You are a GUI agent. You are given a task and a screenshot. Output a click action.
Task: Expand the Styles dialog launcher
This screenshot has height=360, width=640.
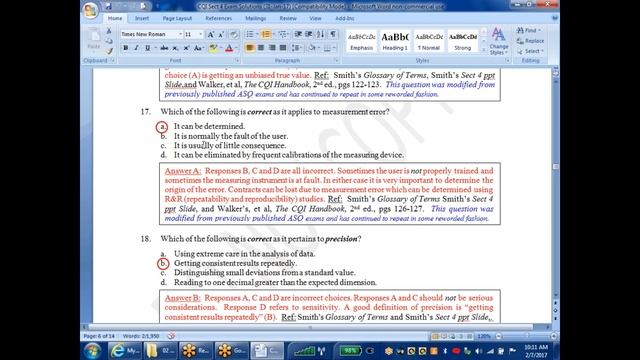[x=507, y=60]
